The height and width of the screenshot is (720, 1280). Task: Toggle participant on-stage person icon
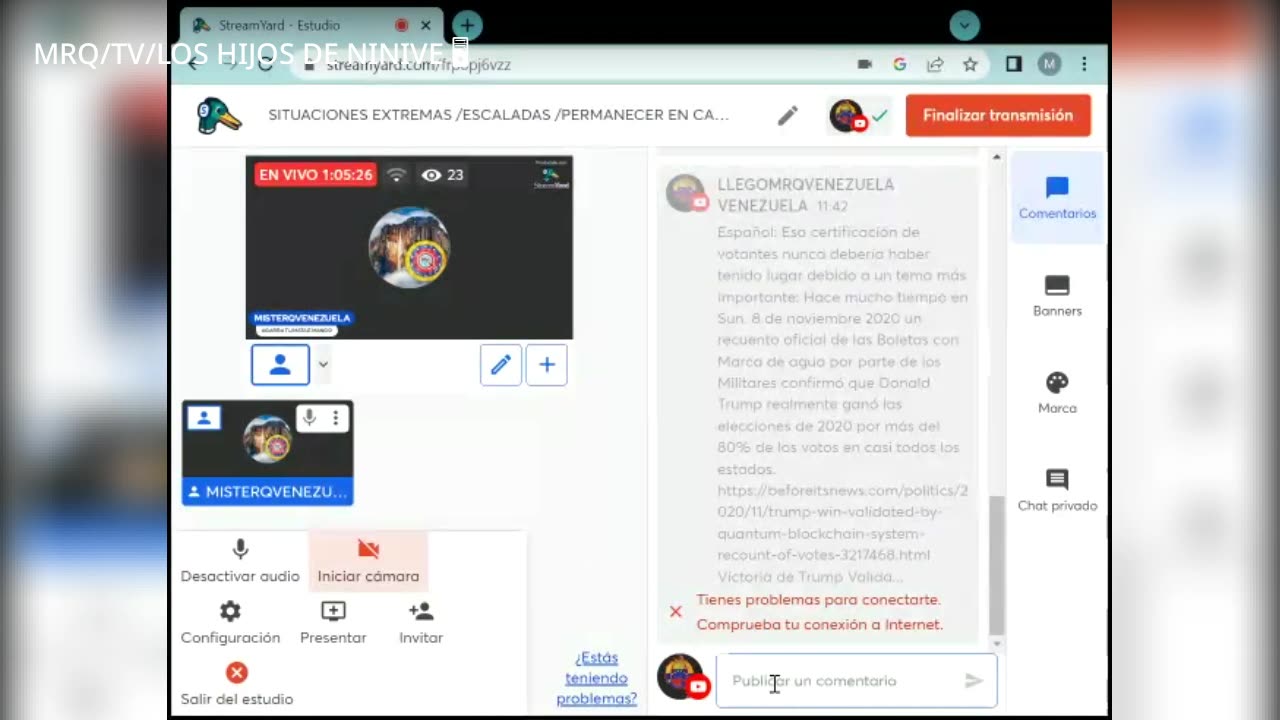pos(204,418)
